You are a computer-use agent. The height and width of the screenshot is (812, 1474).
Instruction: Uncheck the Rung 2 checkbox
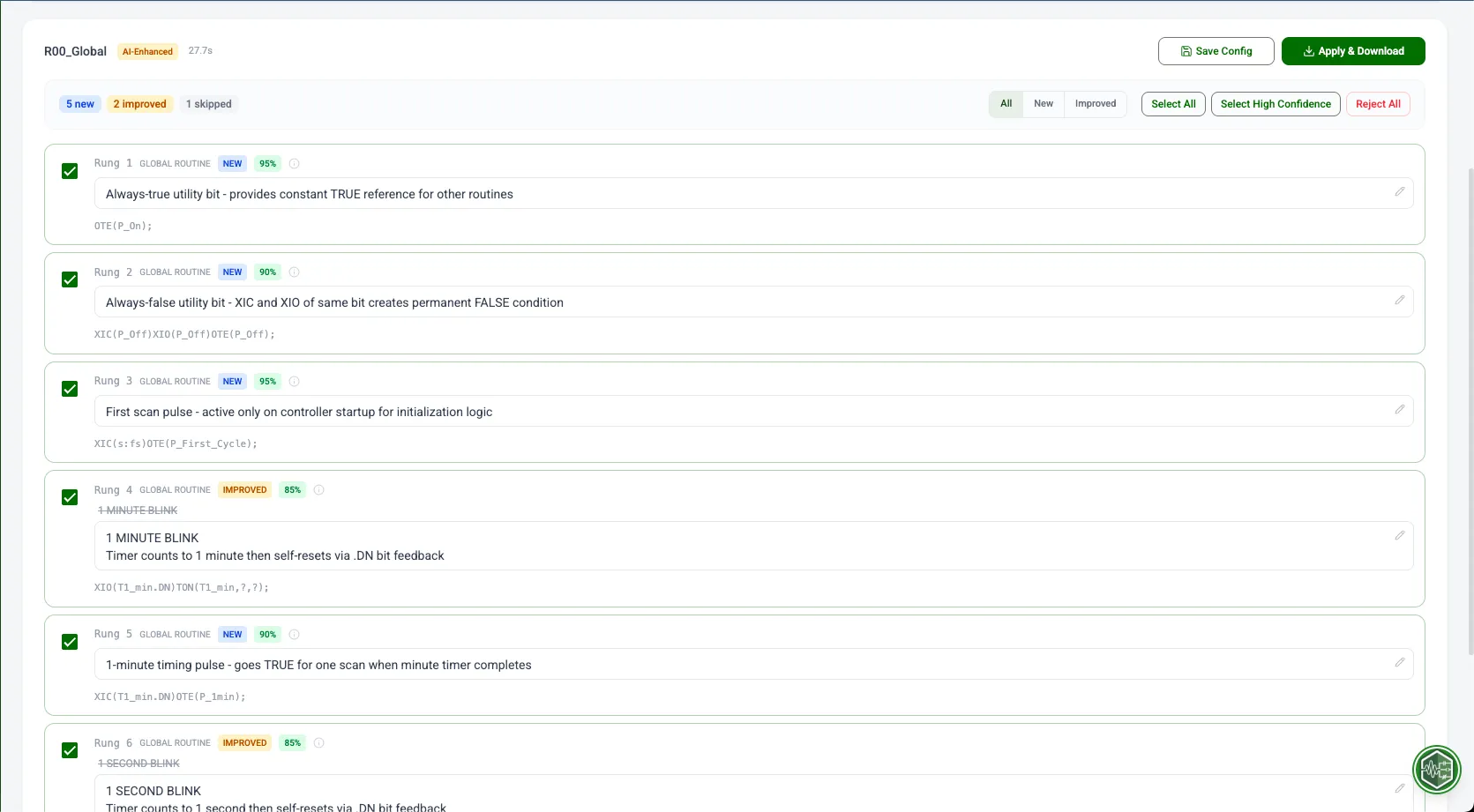tap(70, 279)
